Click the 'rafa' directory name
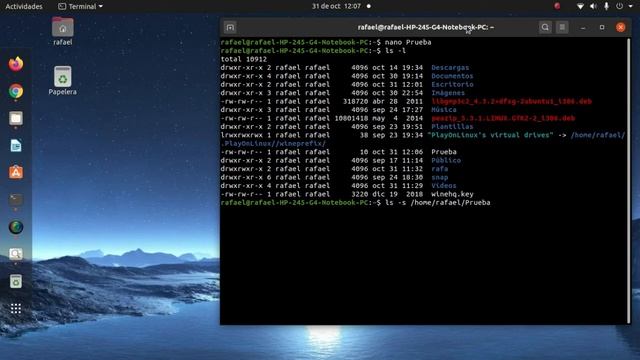The image size is (640, 360). point(440,169)
